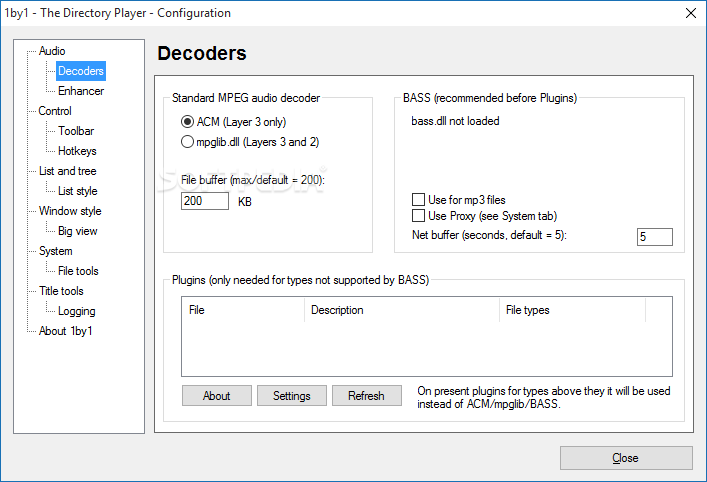Open the Enhancer settings page
The image size is (707, 482).
pos(81,91)
